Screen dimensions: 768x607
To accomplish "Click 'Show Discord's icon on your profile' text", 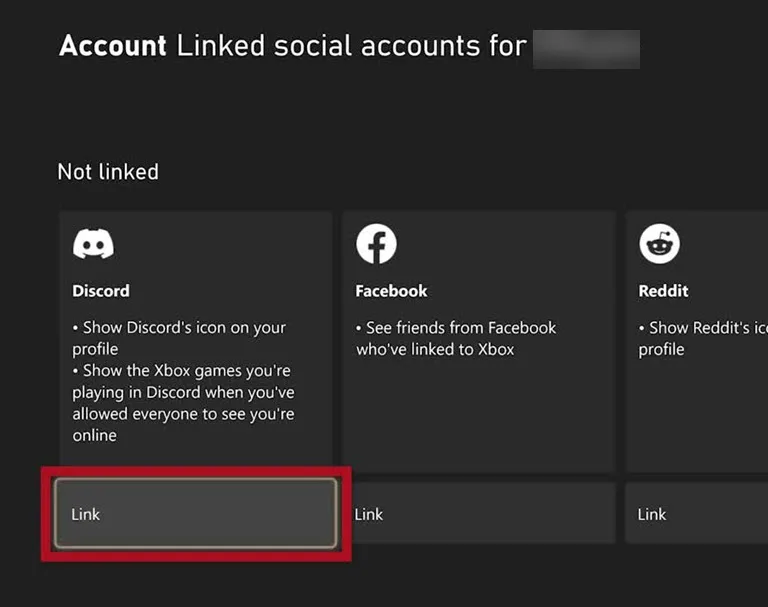I will 179,338.
